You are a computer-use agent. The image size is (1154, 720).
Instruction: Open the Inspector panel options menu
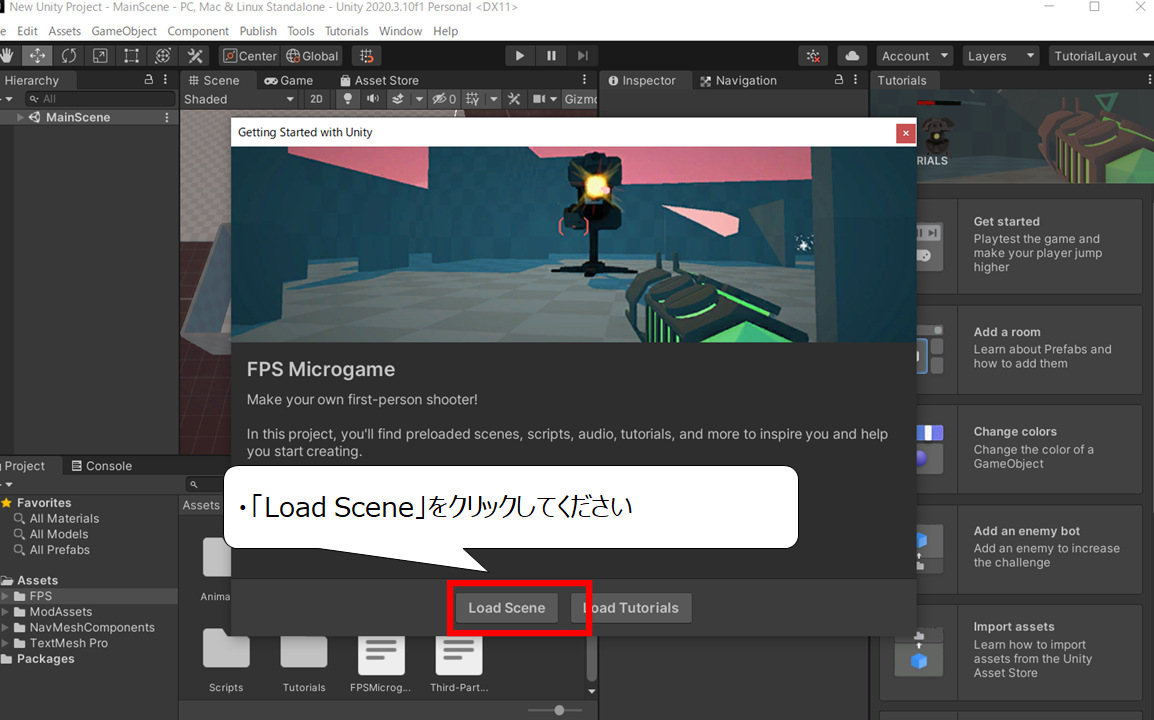point(855,80)
